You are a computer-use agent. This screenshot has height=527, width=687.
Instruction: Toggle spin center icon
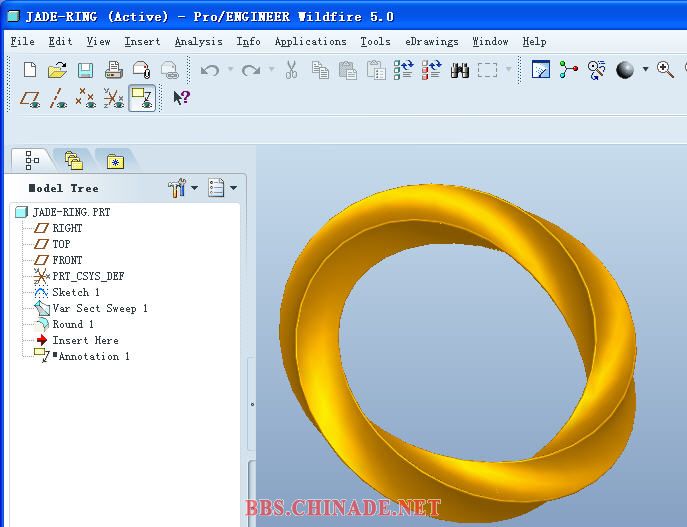tap(569, 70)
